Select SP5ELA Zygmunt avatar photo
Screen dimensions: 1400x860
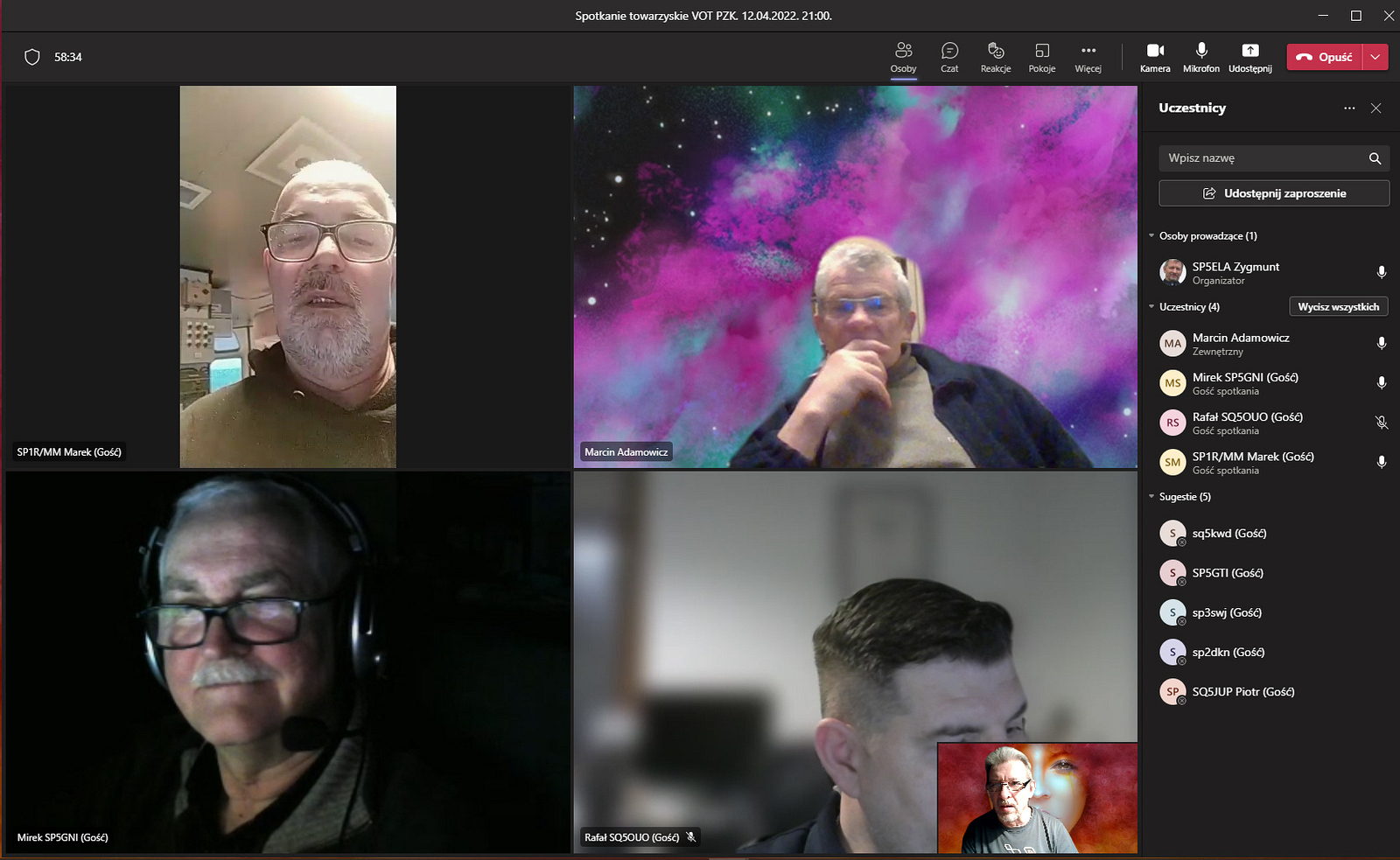pos(1172,272)
